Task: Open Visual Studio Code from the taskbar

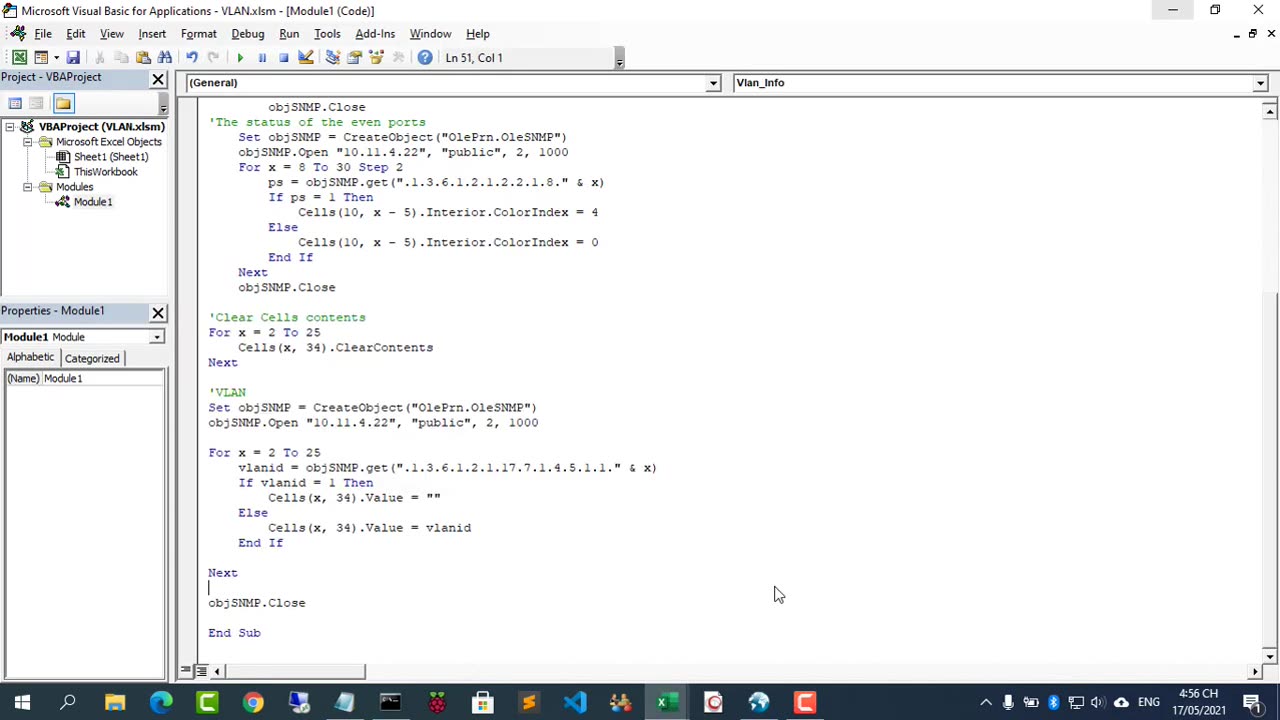Action: click(x=575, y=703)
